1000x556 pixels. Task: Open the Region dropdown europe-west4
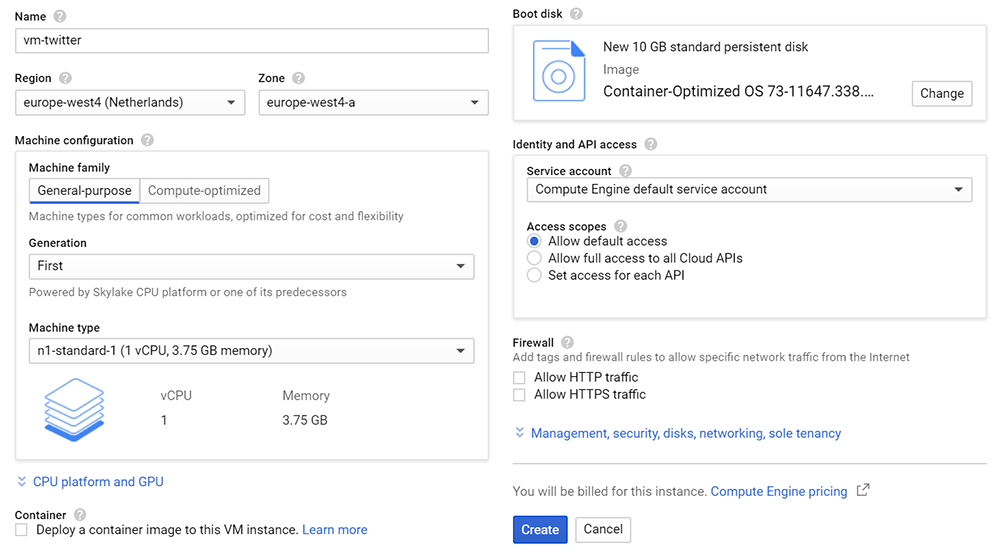pos(130,103)
